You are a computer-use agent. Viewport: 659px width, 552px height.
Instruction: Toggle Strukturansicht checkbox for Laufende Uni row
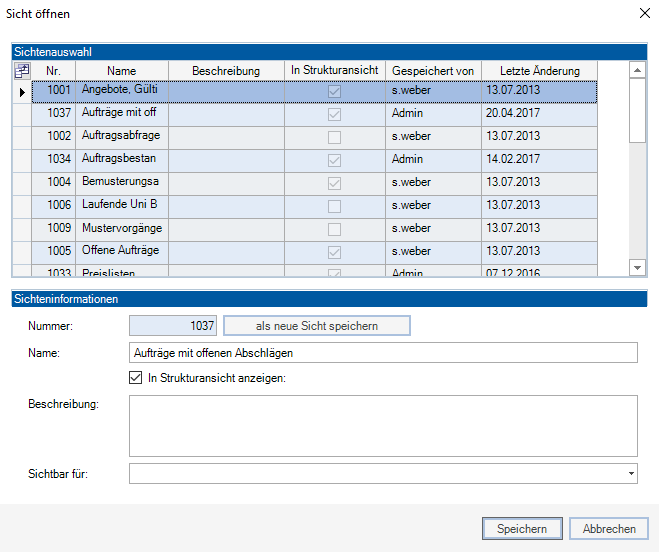coord(334,205)
